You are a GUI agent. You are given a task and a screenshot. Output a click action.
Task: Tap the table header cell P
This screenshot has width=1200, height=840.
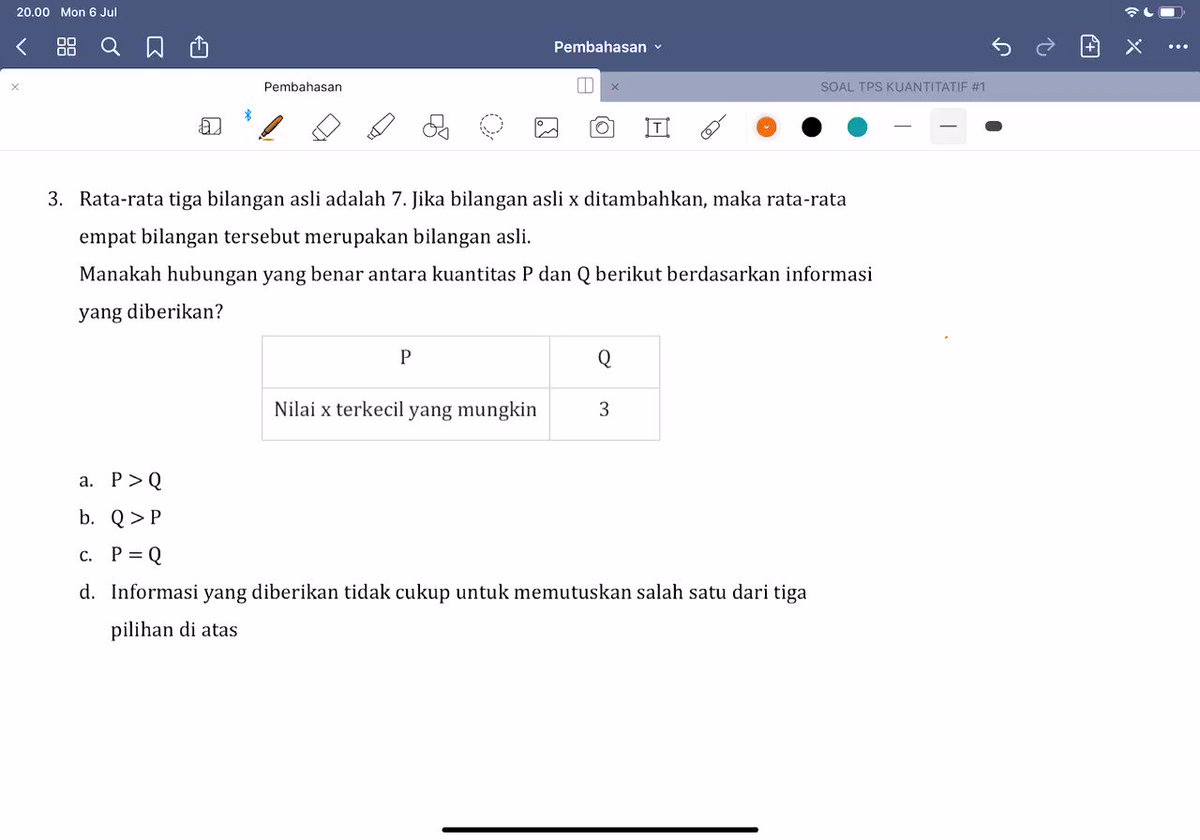click(405, 361)
